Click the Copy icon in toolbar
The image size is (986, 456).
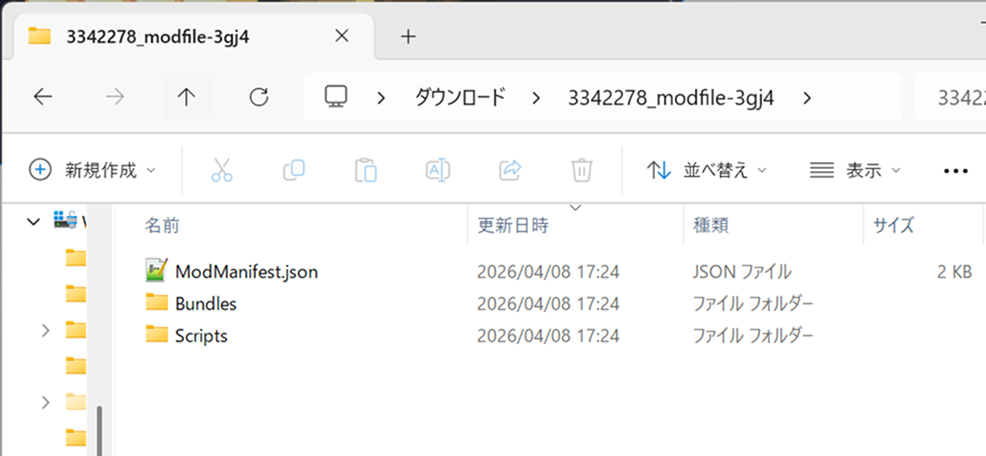[294, 170]
